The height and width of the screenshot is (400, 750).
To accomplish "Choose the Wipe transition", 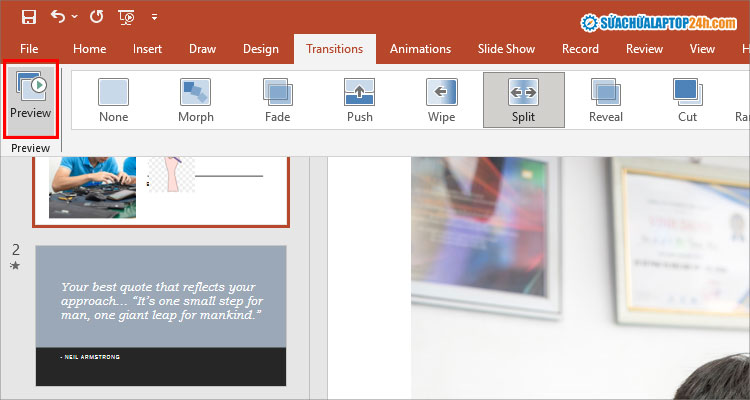I will [441, 100].
